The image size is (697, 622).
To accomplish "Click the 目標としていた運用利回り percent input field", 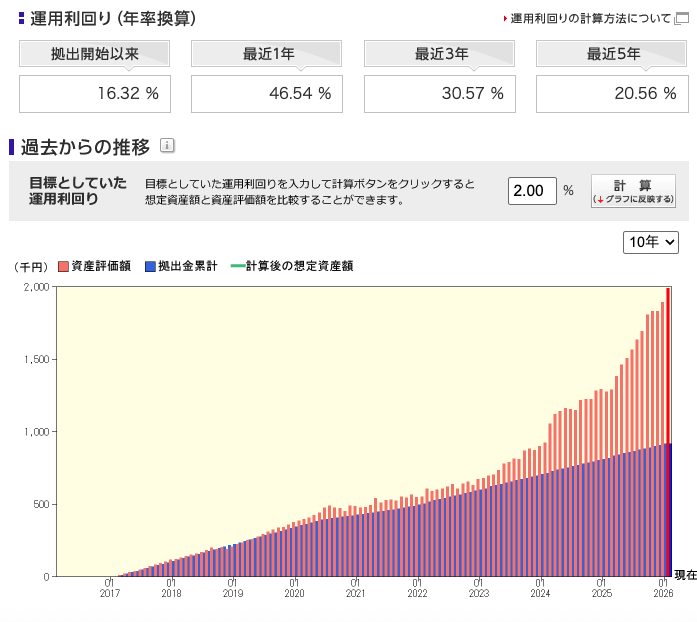I will (532, 191).
